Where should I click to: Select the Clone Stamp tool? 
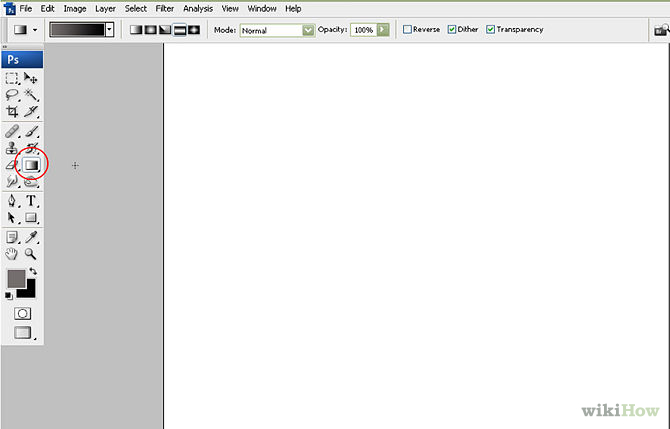point(12,148)
